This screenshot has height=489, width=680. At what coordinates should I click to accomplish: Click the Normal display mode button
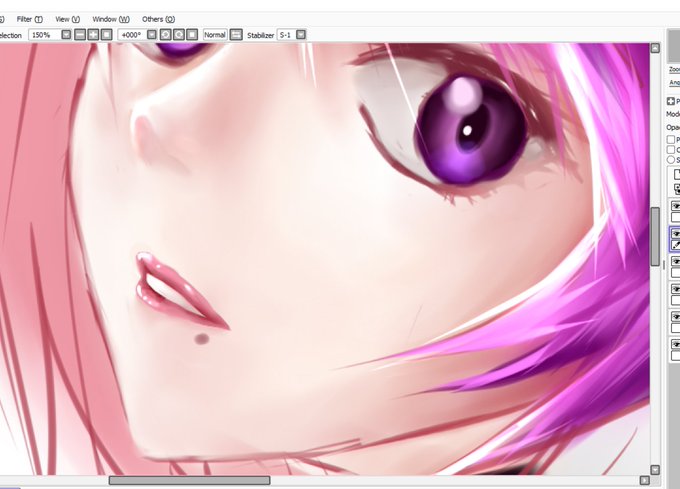pyautogui.click(x=215, y=35)
